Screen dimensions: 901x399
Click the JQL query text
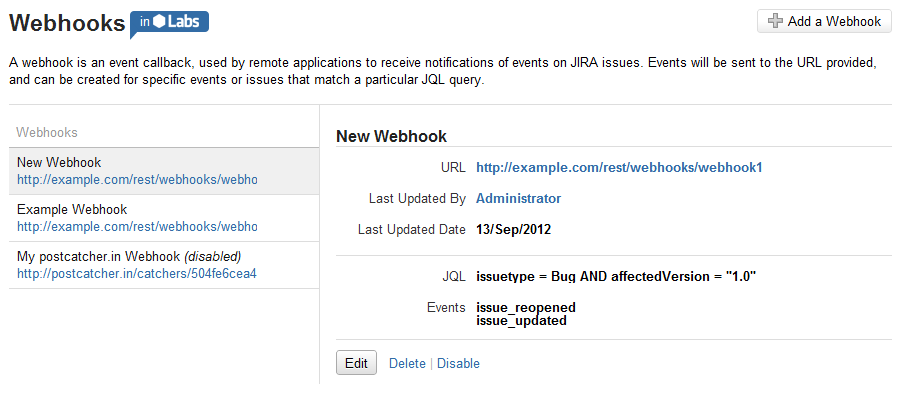click(616, 277)
